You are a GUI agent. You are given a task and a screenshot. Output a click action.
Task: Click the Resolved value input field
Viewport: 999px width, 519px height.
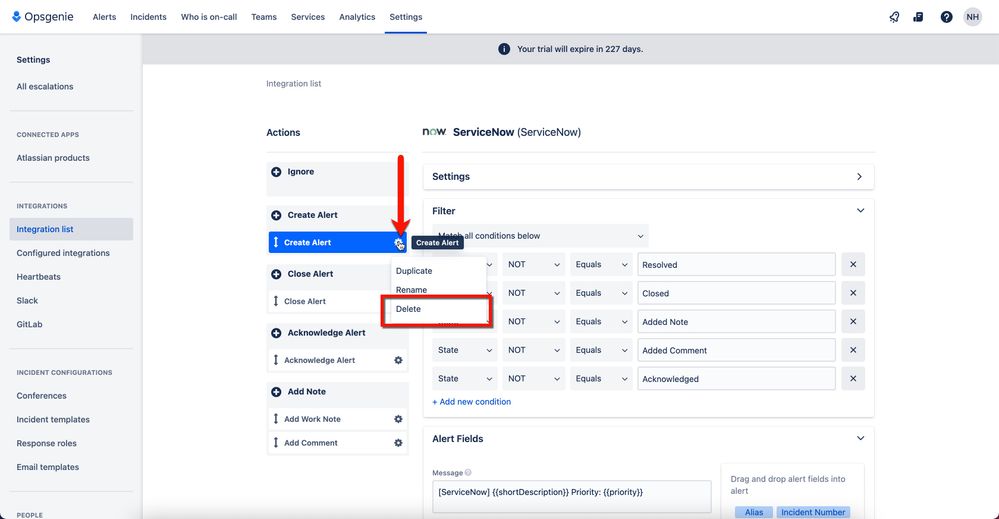click(736, 264)
